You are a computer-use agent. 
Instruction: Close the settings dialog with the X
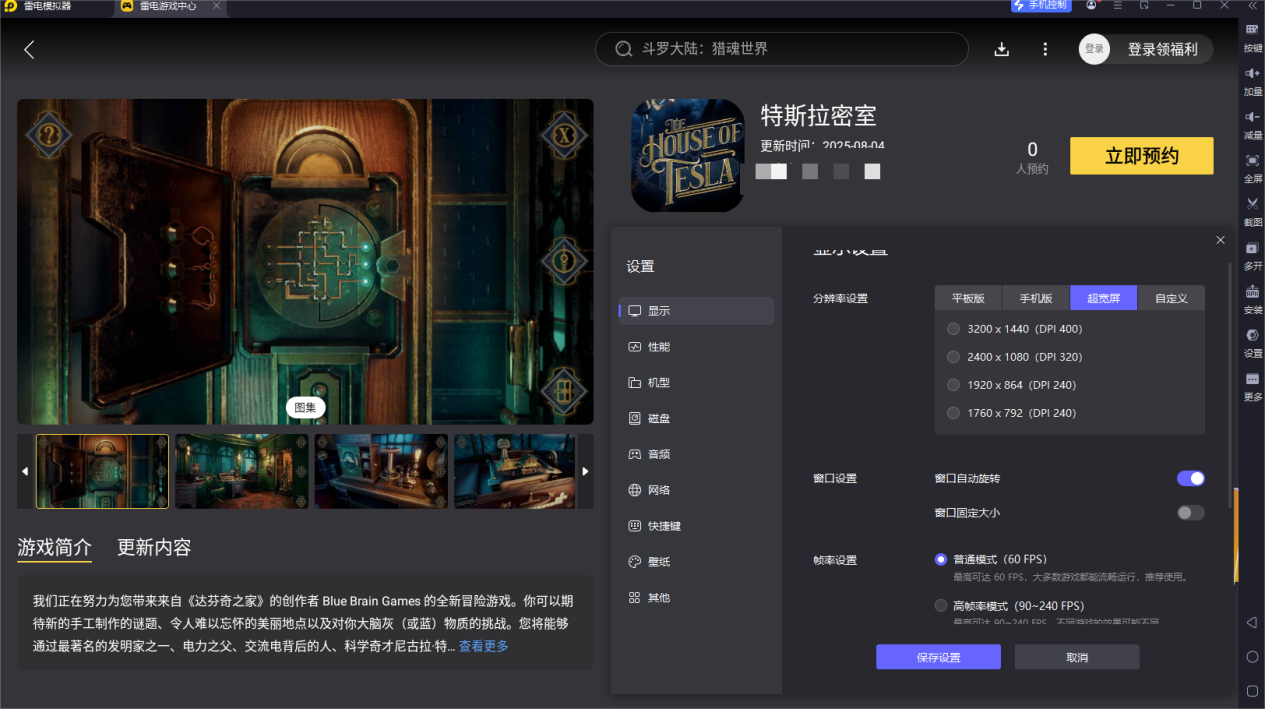[x=1220, y=240]
